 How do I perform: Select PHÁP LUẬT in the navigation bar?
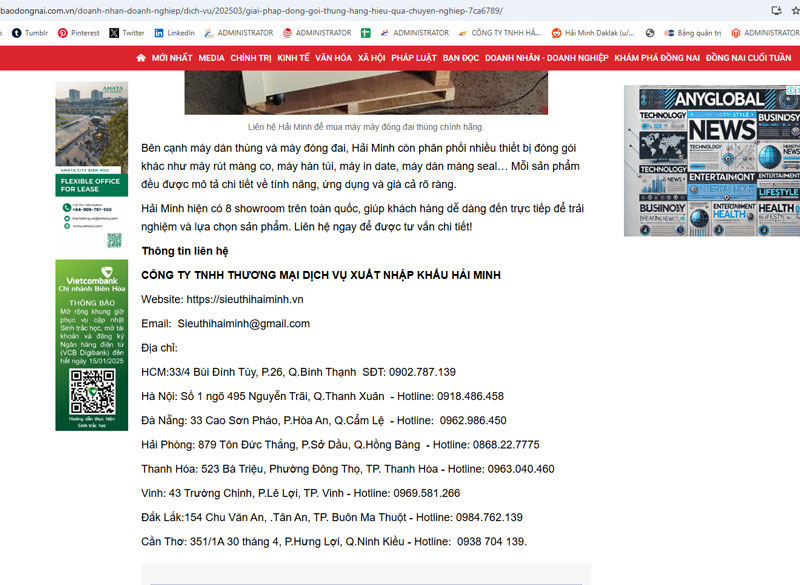pos(414,58)
